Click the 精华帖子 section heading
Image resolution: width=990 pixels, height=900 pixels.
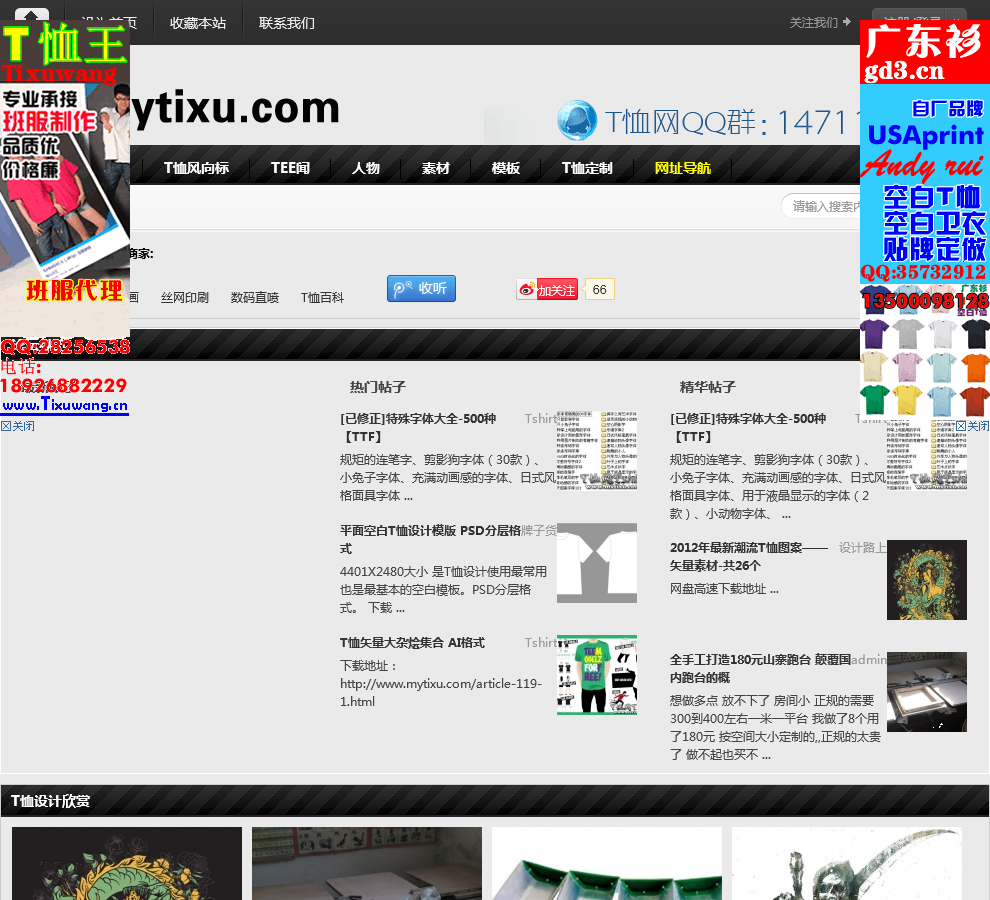point(707,387)
